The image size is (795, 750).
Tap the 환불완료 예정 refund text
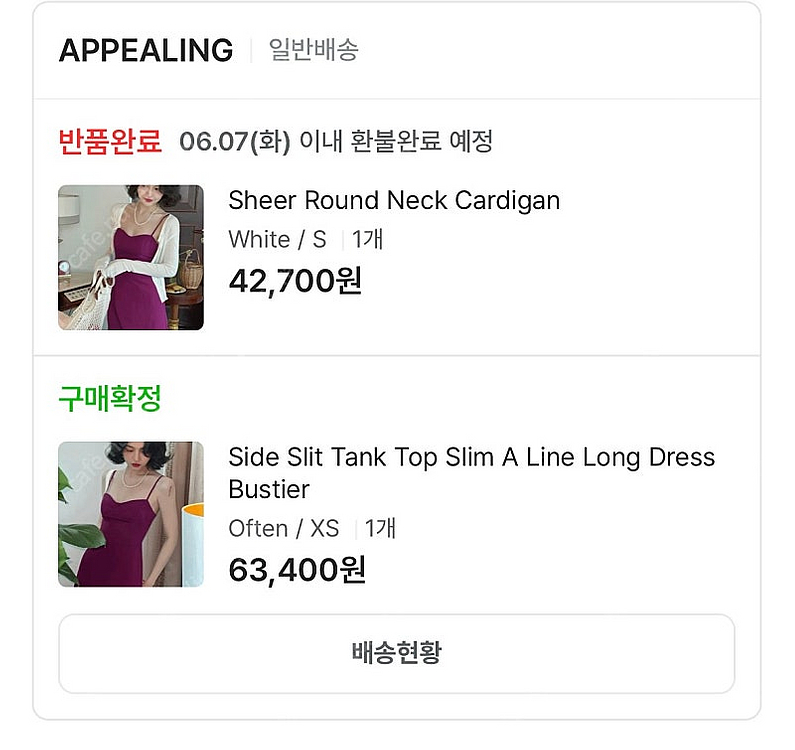click(x=422, y=141)
